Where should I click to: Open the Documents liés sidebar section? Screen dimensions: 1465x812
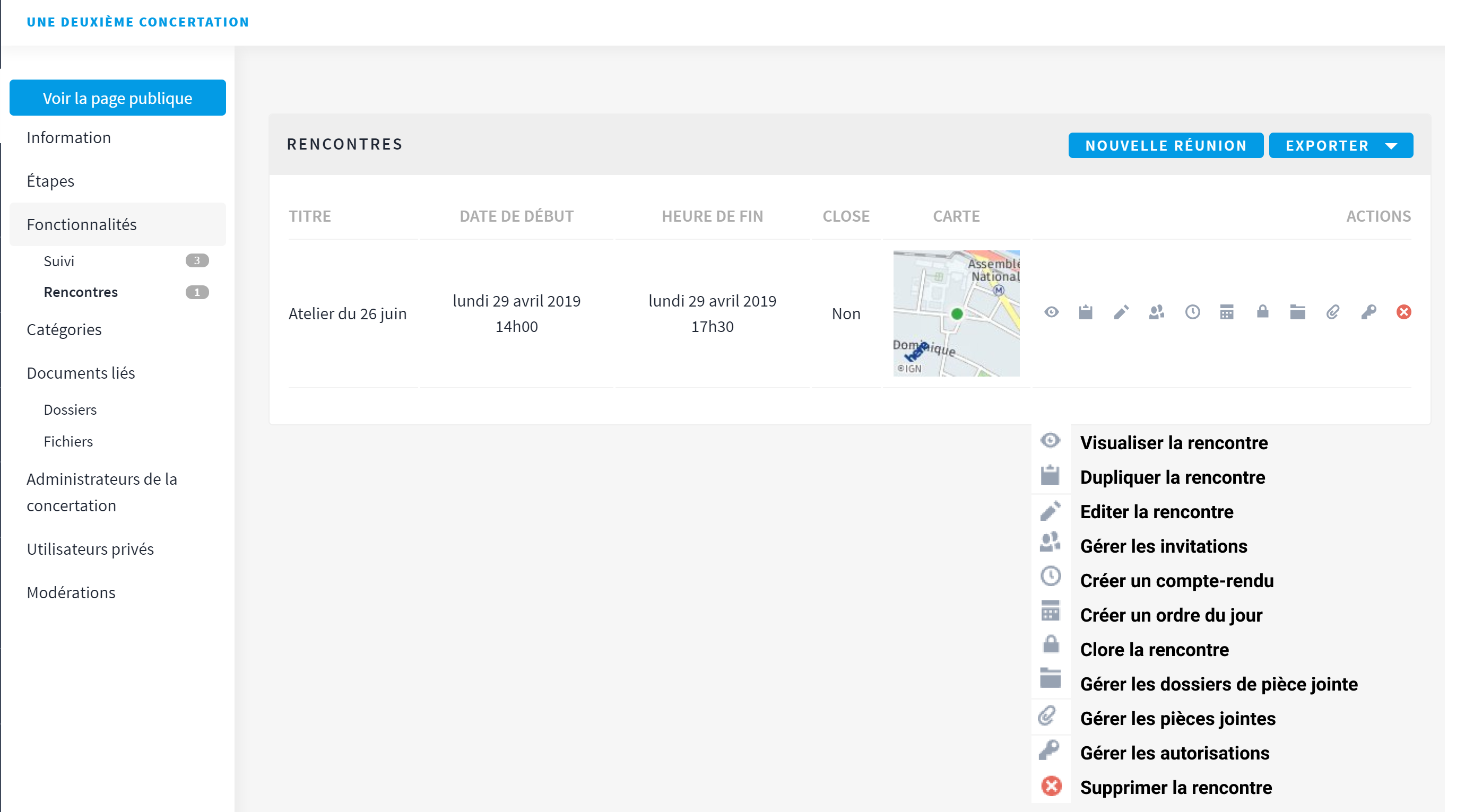tap(81, 372)
